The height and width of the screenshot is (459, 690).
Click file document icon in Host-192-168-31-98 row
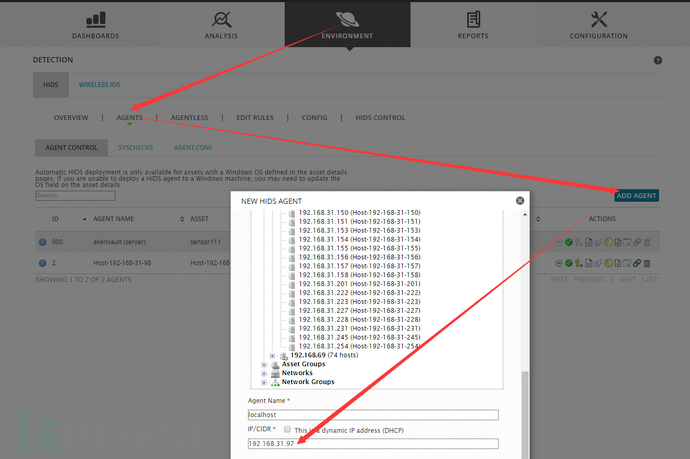point(589,263)
